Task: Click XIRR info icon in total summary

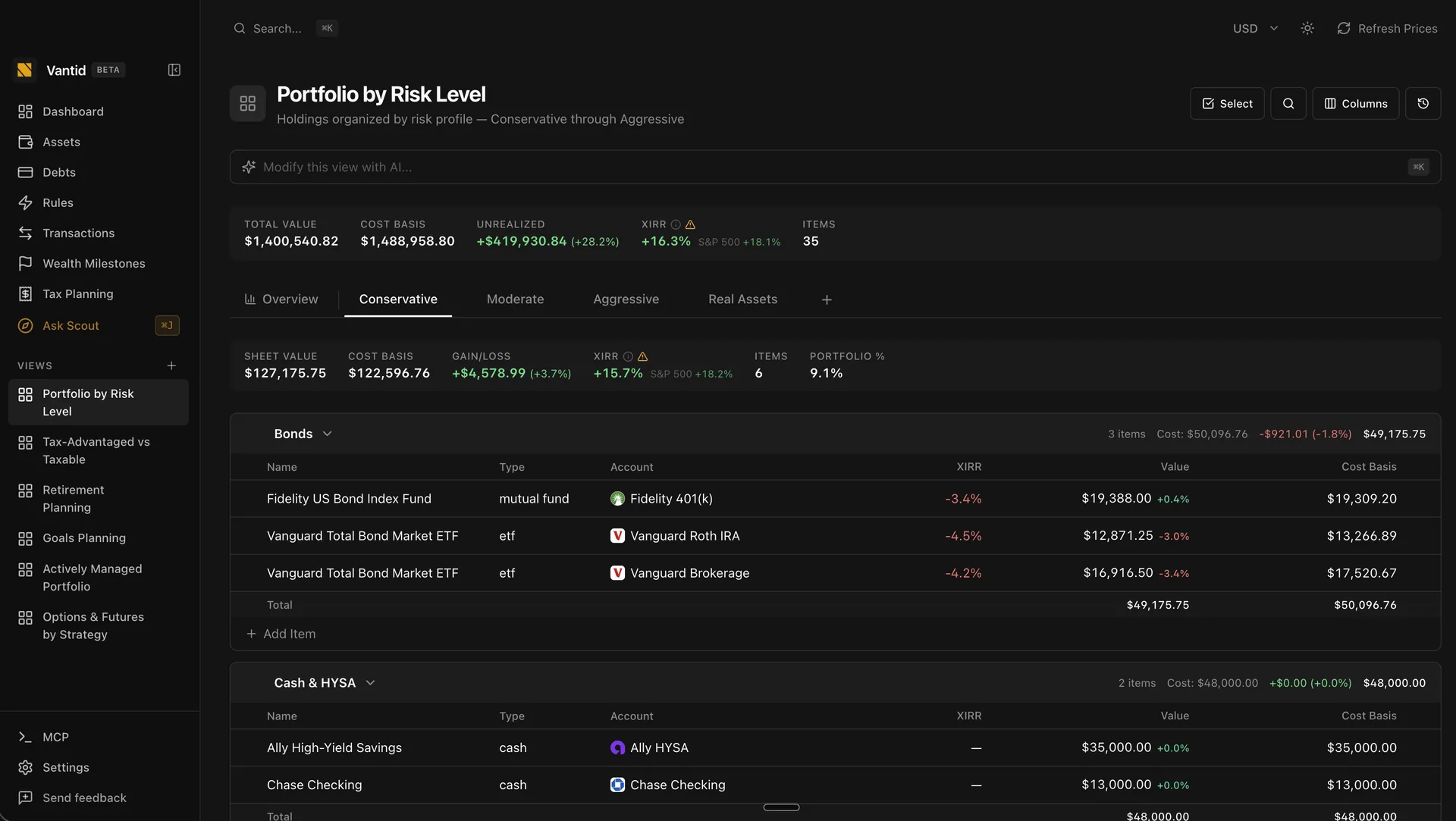Action: click(x=676, y=224)
